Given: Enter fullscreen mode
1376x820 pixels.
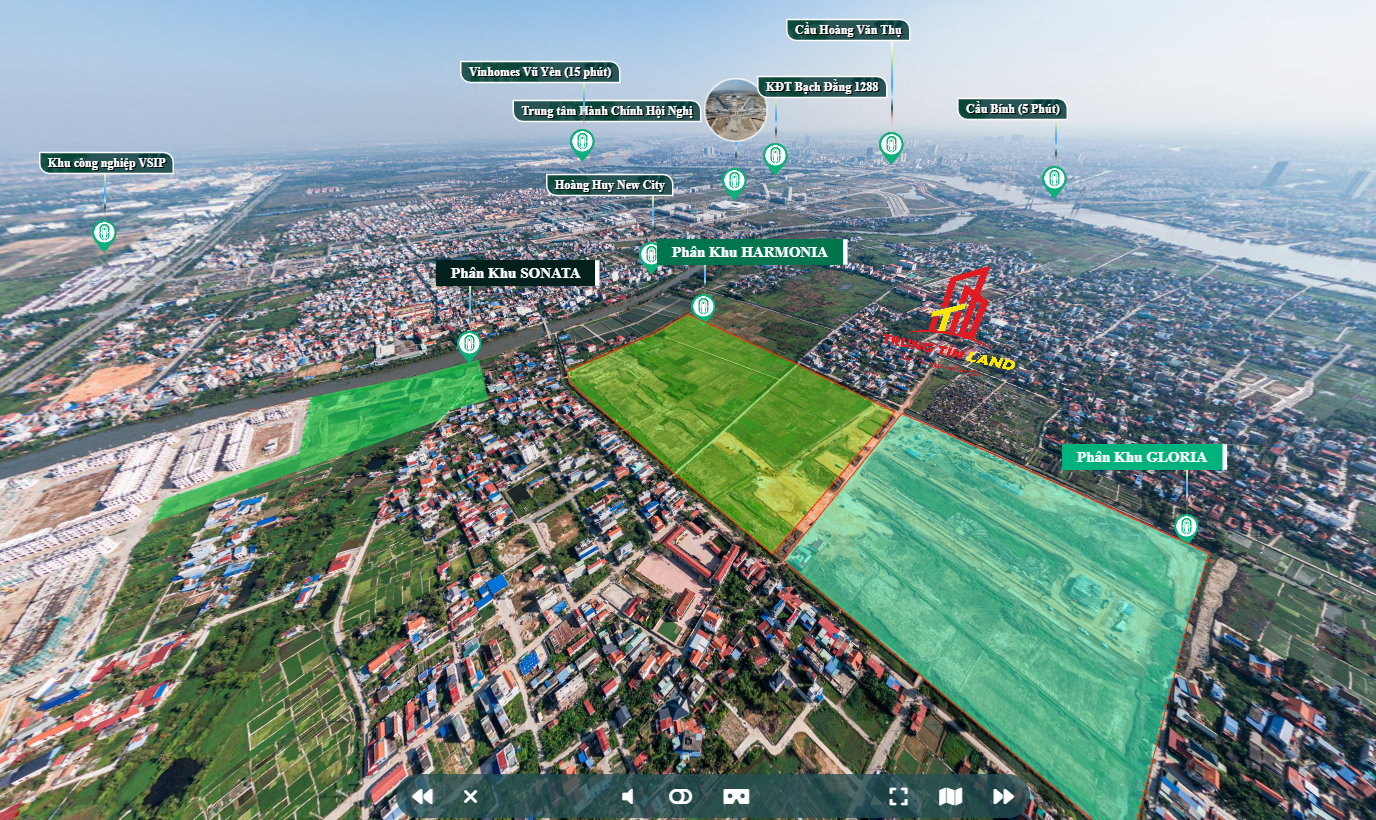Looking at the screenshot, I should pyautogui.click(x=898, y=796).
